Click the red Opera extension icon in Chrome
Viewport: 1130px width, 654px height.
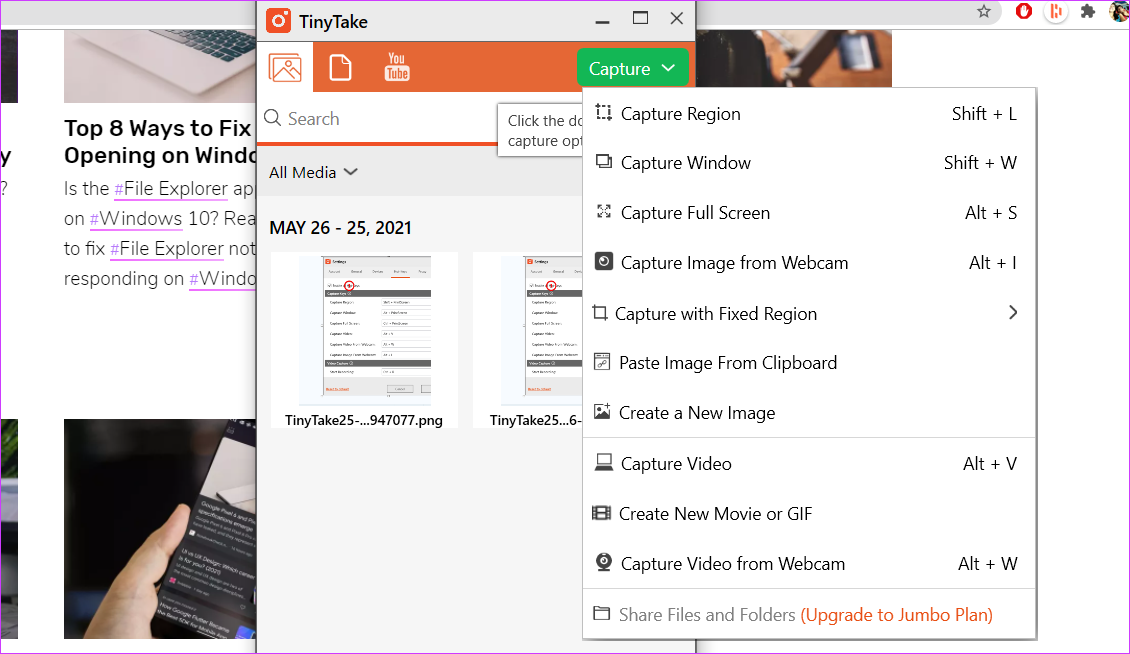point(1023,11)
